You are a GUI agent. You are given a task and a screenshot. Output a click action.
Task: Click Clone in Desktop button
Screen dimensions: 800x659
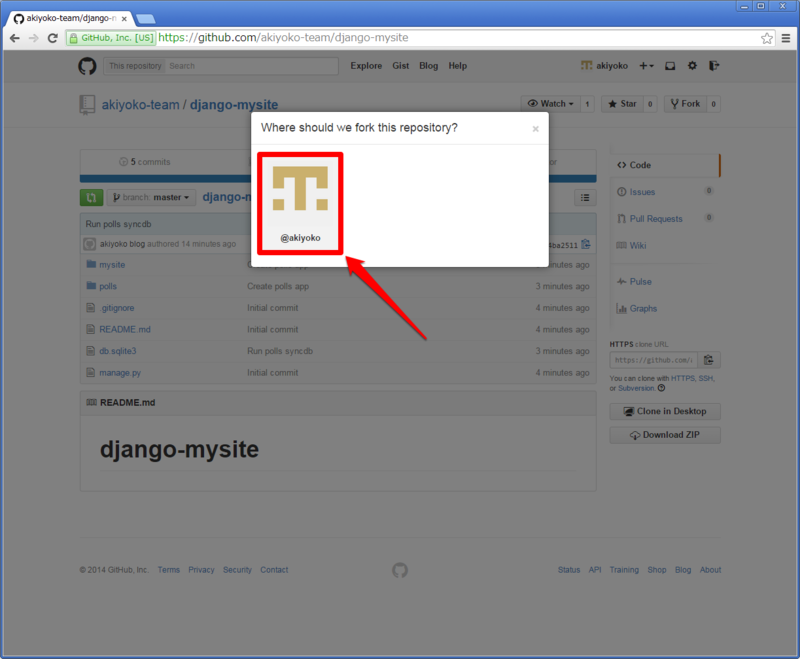pos(665,411)
